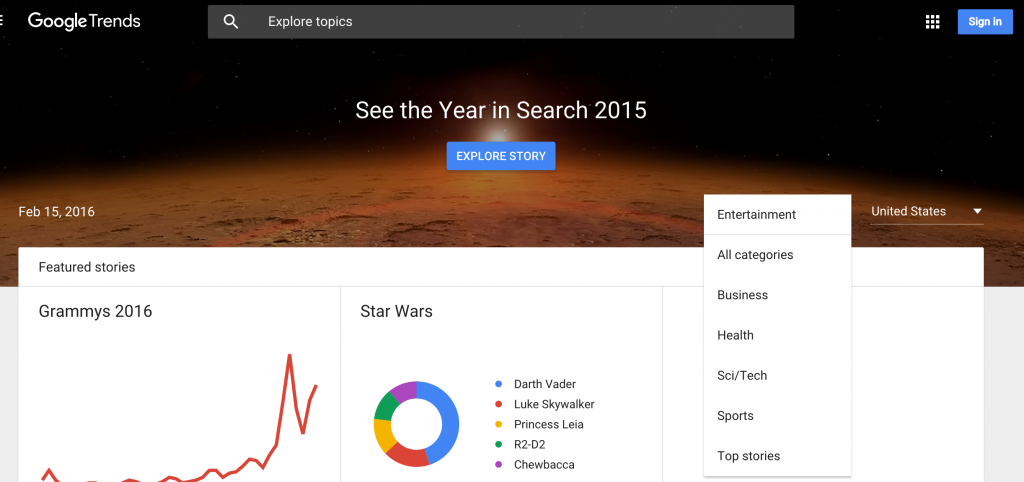Click the Feb 15, 2016 date
The image size is (1024, 482).
[x=56, y=212]
